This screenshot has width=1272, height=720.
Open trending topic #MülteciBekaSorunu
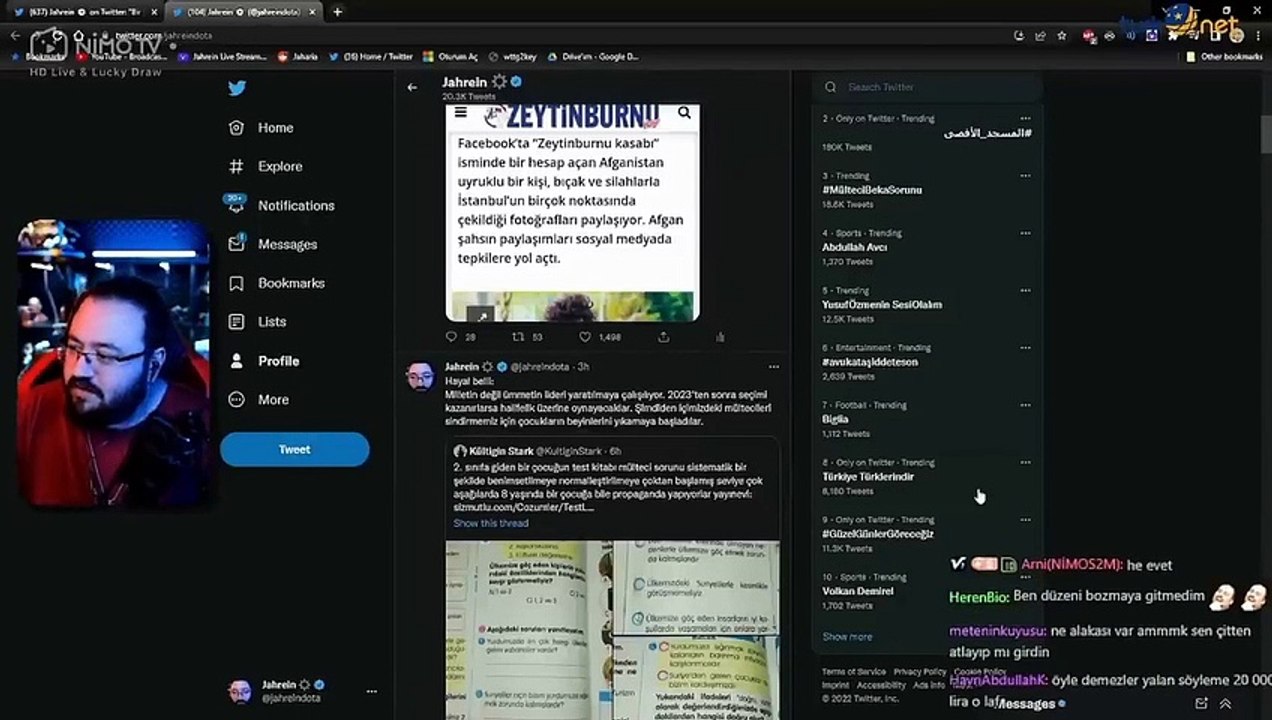point(871,190)
